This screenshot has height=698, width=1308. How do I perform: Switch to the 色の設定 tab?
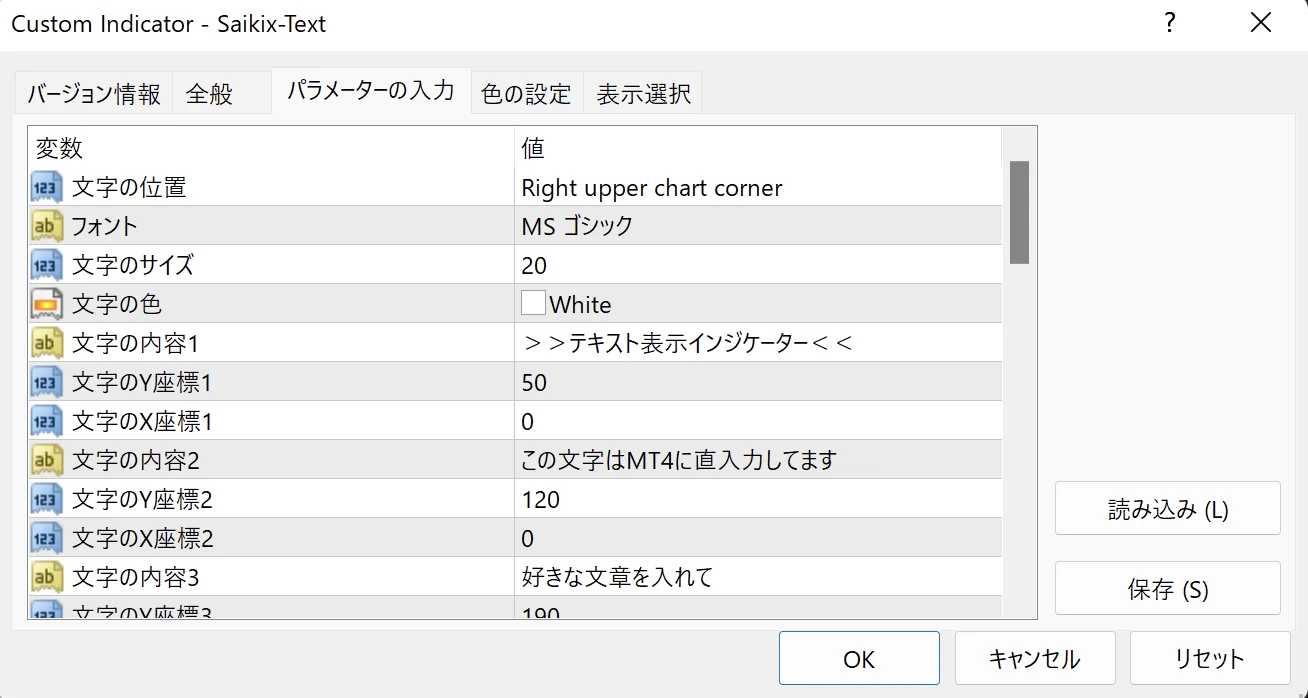pos(526,94)
